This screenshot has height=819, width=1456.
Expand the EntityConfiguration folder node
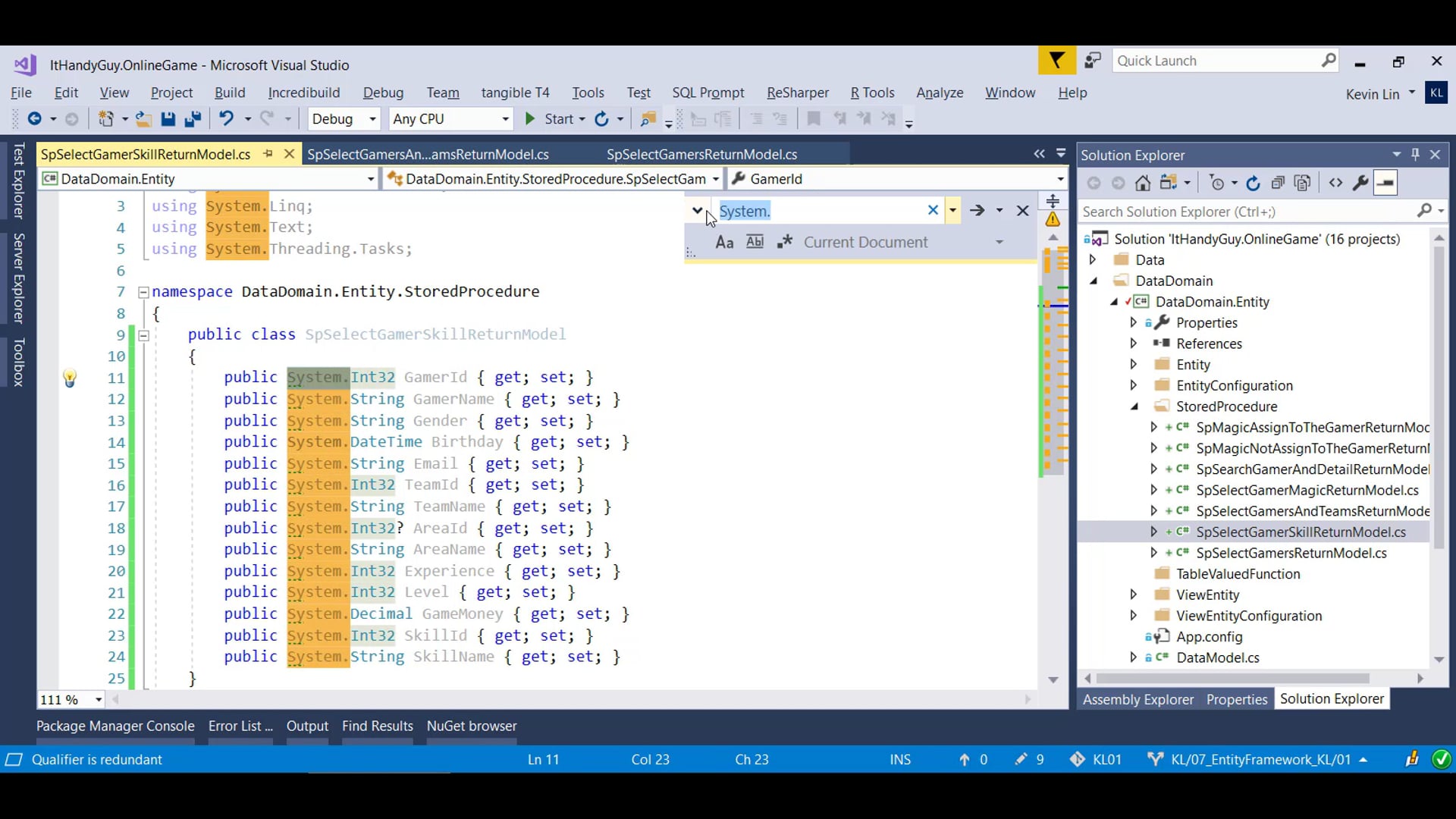click(x=1134, y=385)
